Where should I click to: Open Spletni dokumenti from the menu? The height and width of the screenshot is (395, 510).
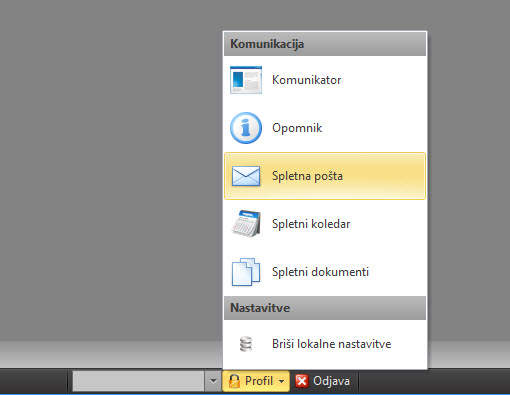click(325, 272)
